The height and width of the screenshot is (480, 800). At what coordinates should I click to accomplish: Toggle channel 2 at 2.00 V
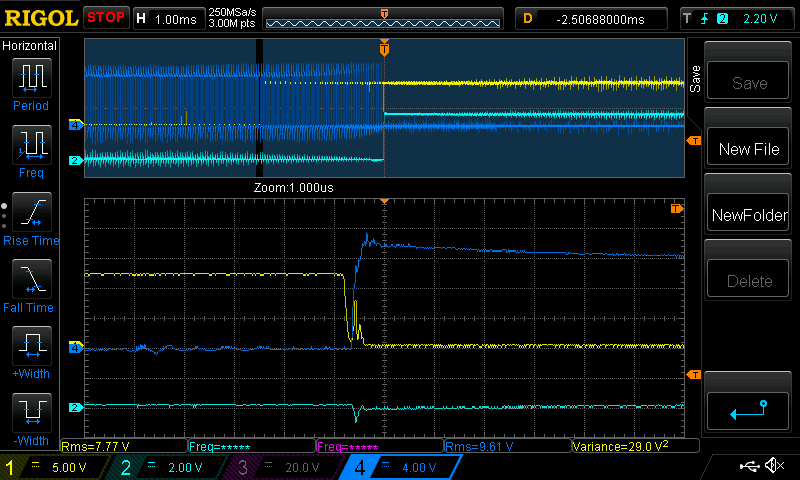click(x=165, y=467)
